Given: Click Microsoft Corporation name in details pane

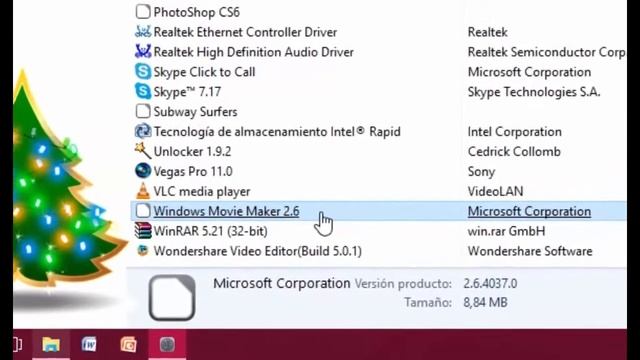Looking at the screenshot, I should click(x=282, y=283).
